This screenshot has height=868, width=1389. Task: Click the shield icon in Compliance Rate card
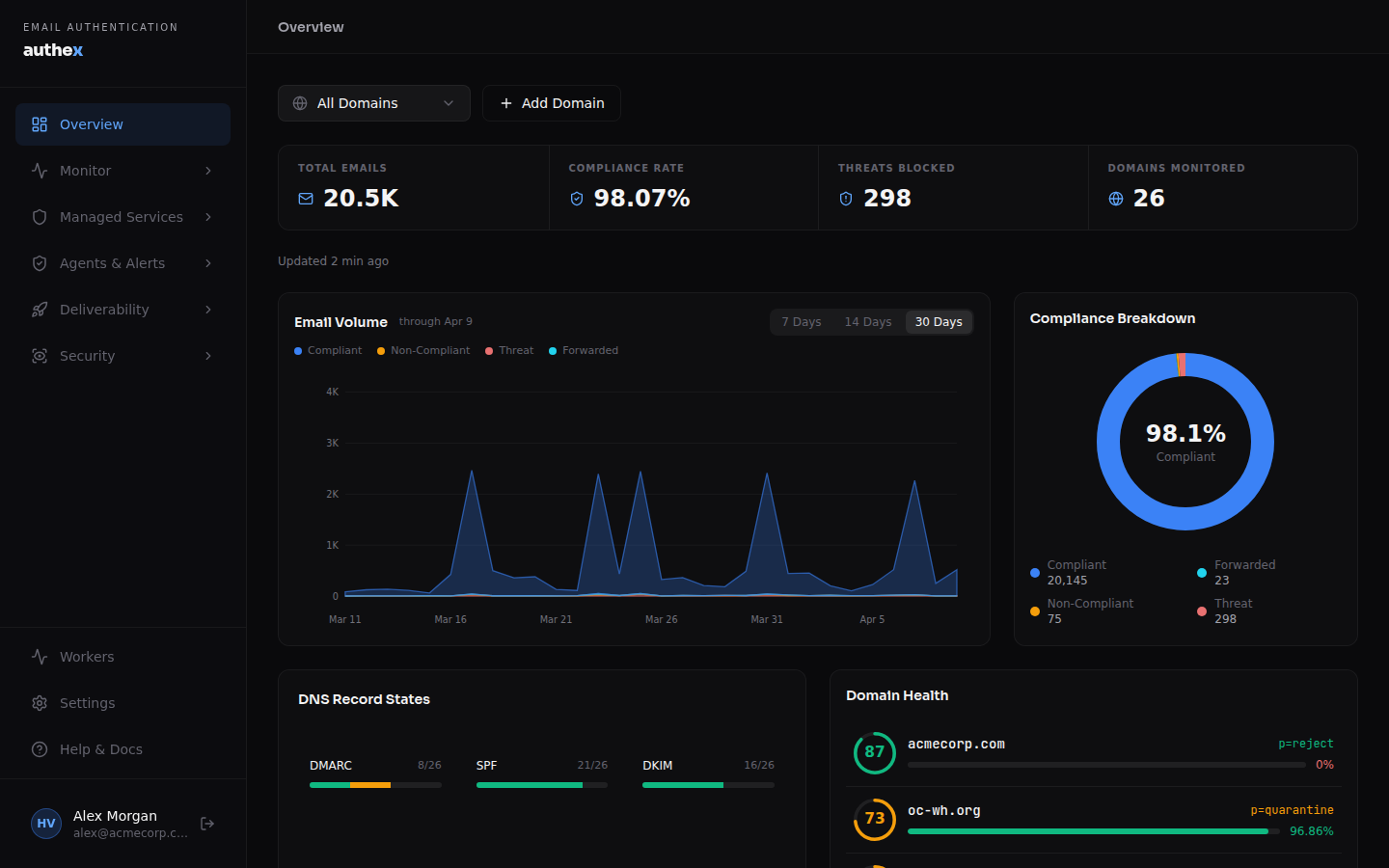coord(577,199)
